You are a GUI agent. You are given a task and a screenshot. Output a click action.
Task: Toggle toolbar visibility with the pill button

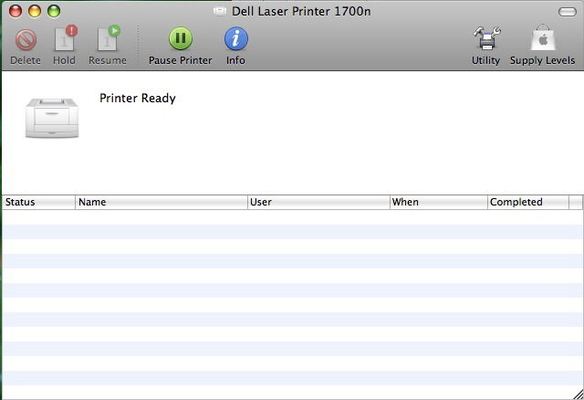pos(567,12)
